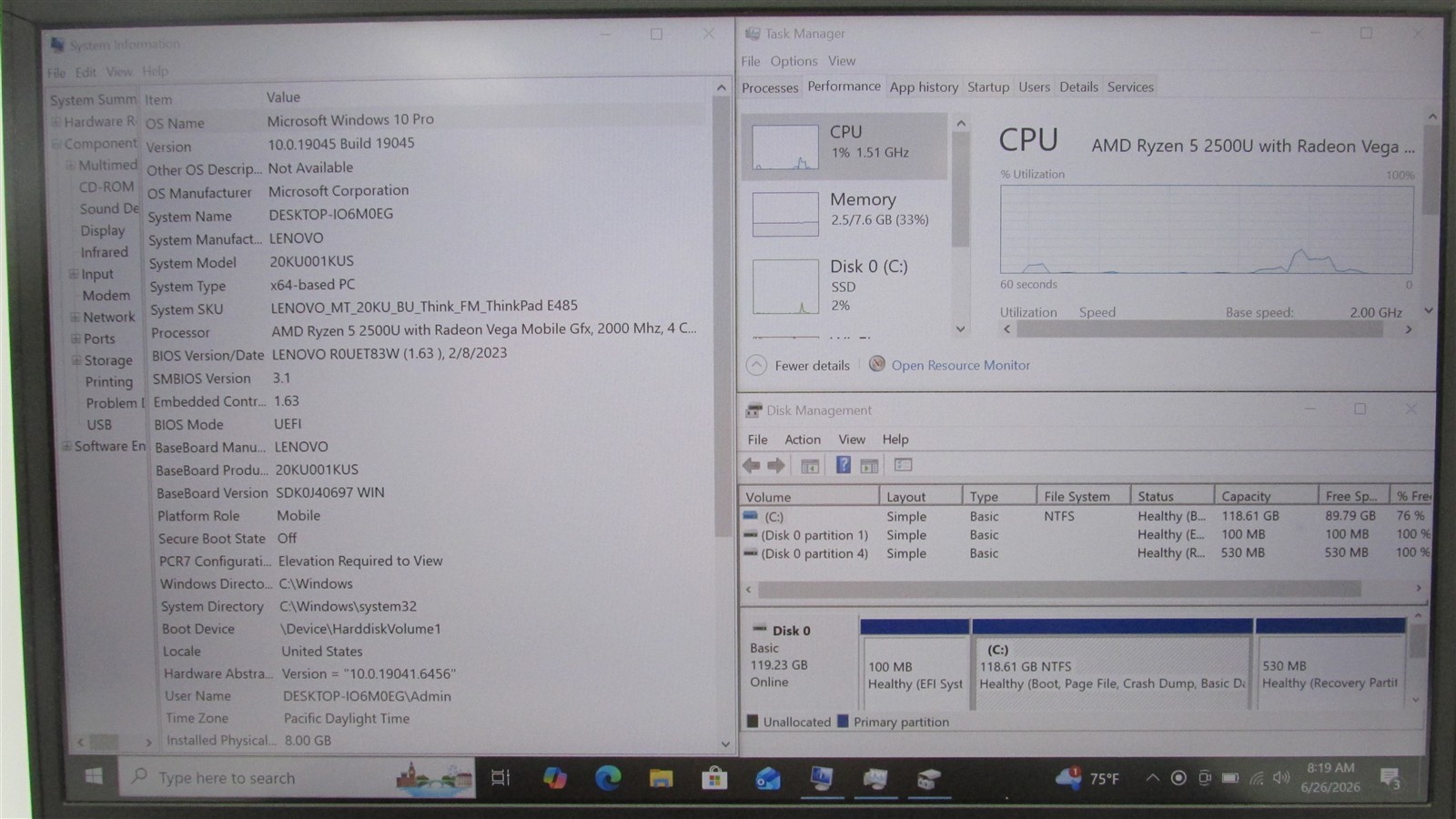Open File Explorer from the taskbar
Screen dimensions: 1456x819
pyautogui.click(x=661, y=778)
